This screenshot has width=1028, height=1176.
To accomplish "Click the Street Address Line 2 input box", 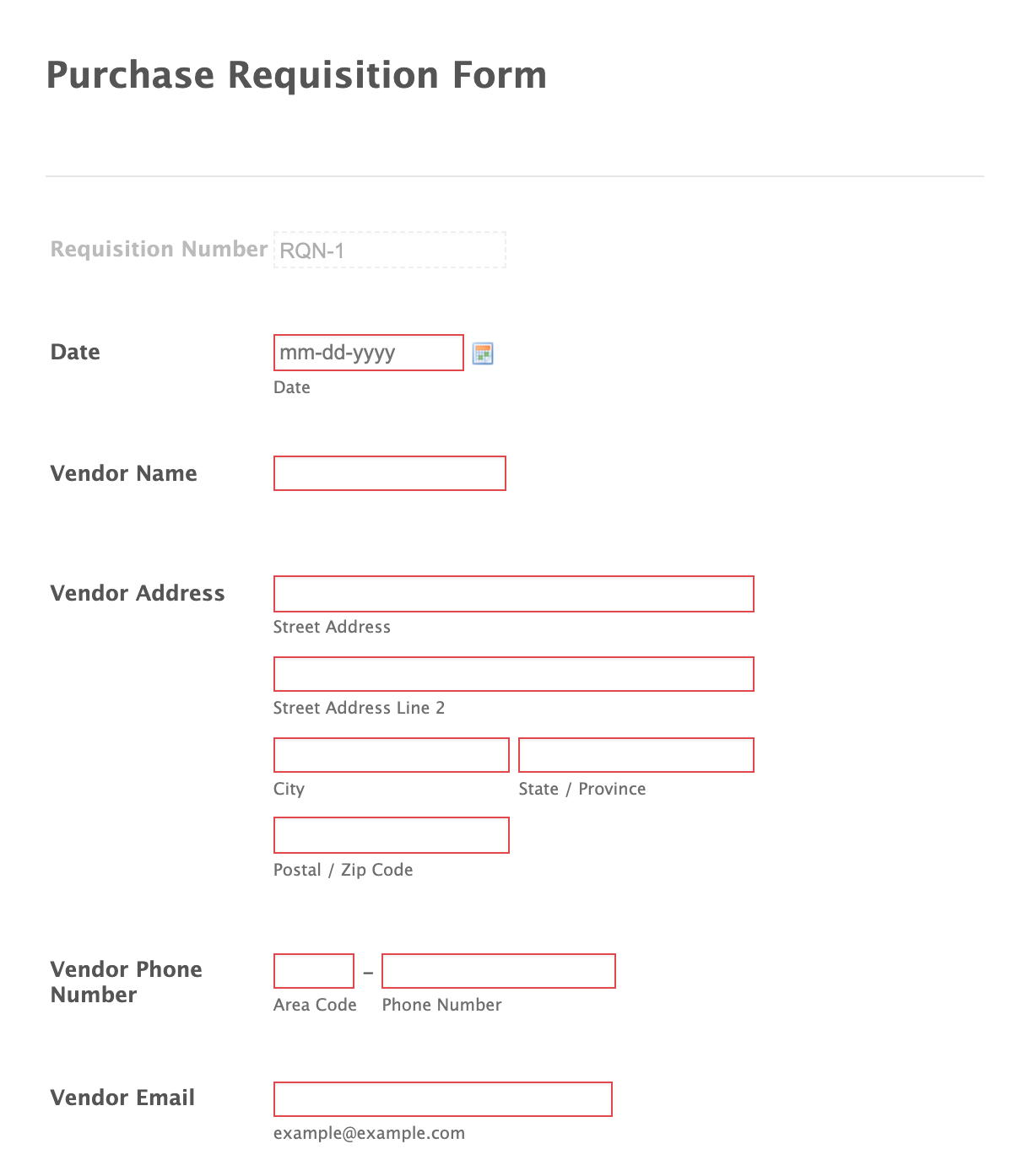I will click(513, 674).
